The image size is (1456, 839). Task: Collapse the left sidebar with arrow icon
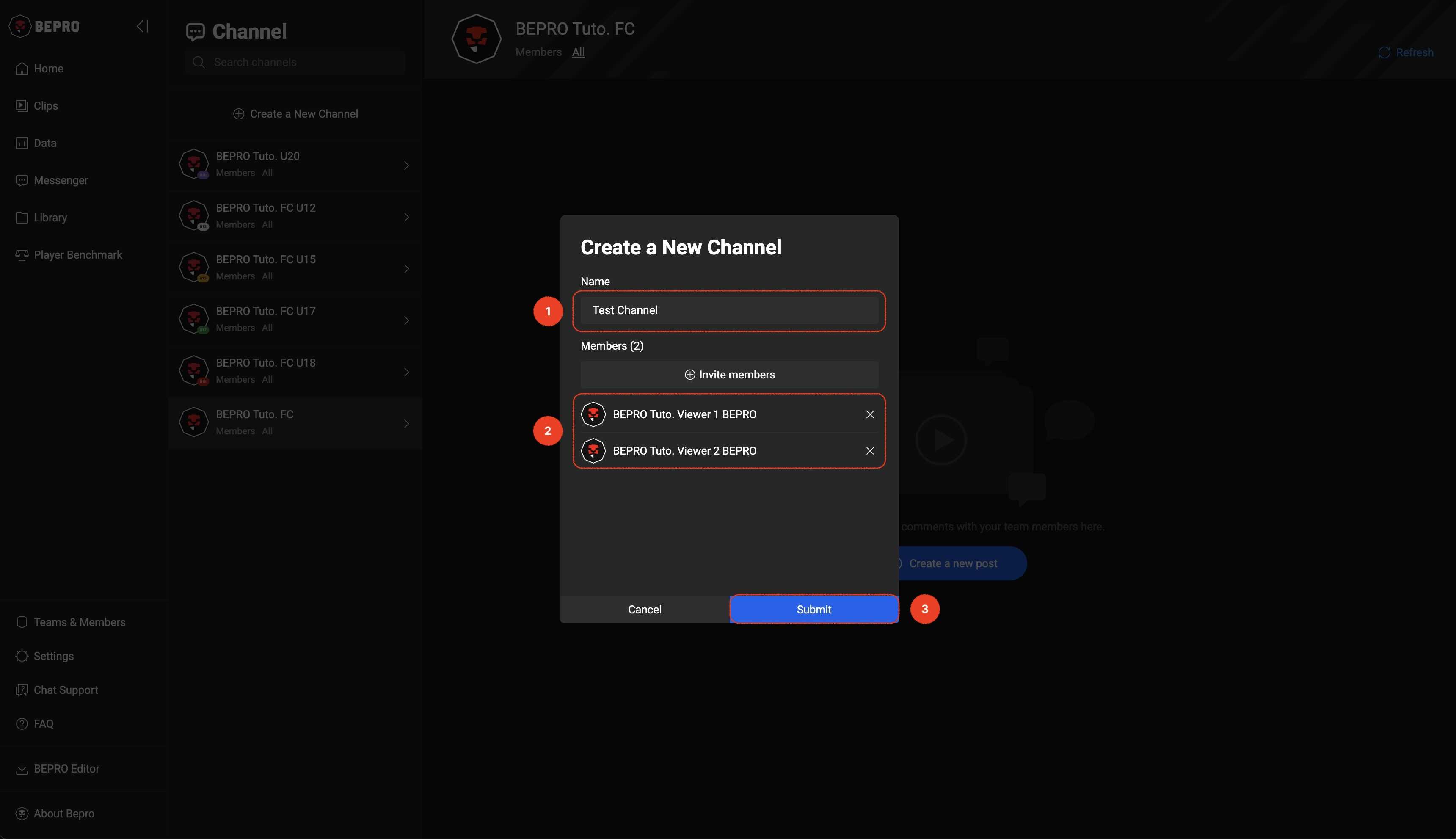pos(142,26)
